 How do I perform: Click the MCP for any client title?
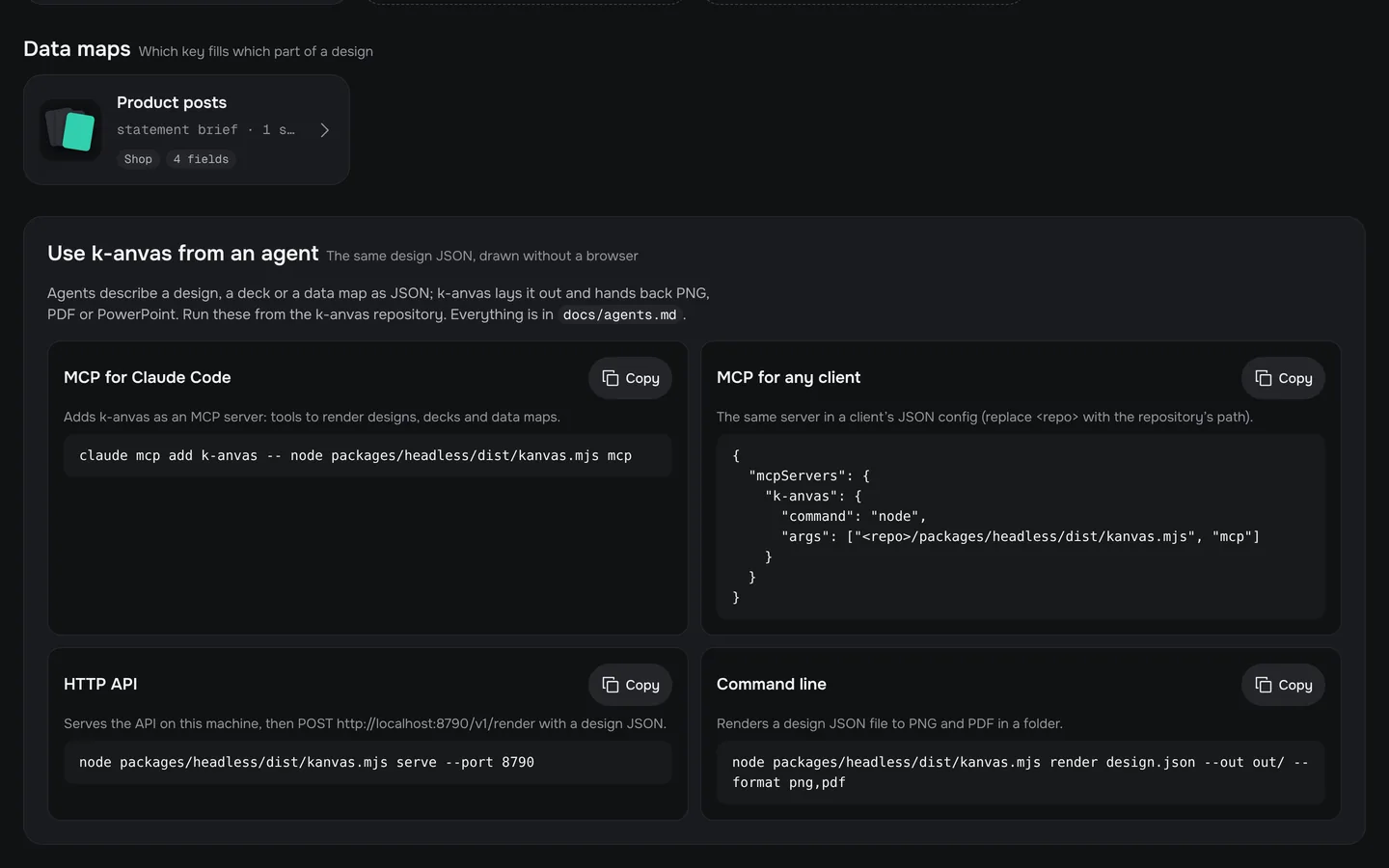(788, 378)
